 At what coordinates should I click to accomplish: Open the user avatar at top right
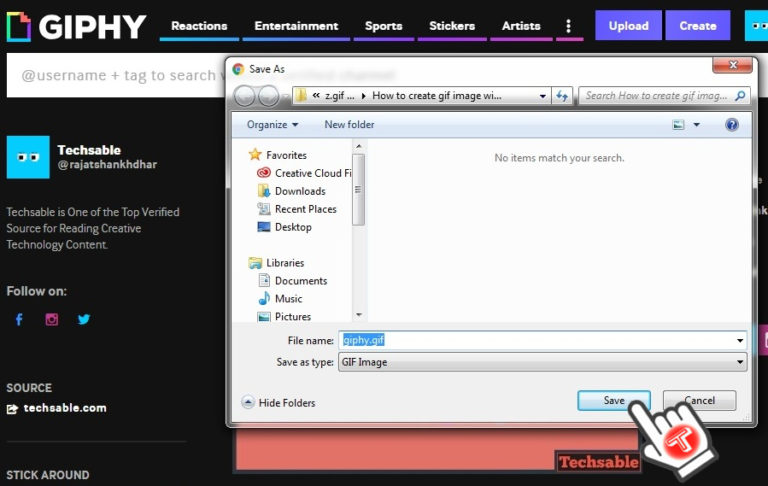[x=757, y=25]
